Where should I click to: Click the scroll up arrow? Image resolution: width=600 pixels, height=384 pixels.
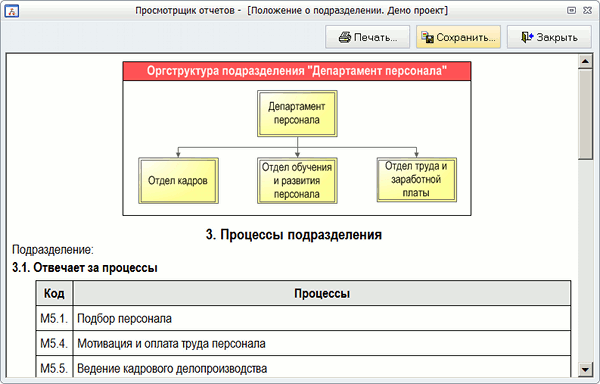585,61
